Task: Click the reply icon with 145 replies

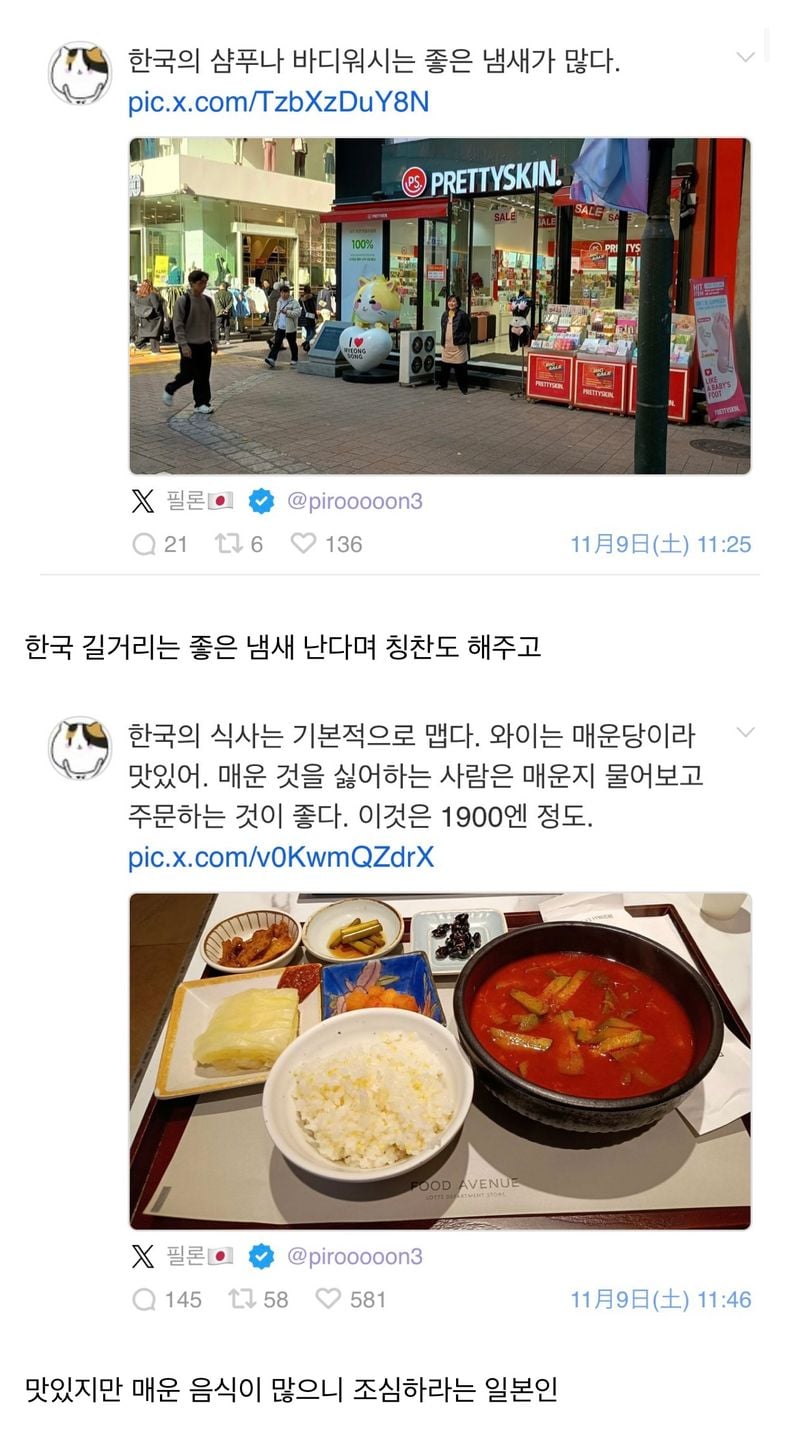Action: (x=144, y=1299)
